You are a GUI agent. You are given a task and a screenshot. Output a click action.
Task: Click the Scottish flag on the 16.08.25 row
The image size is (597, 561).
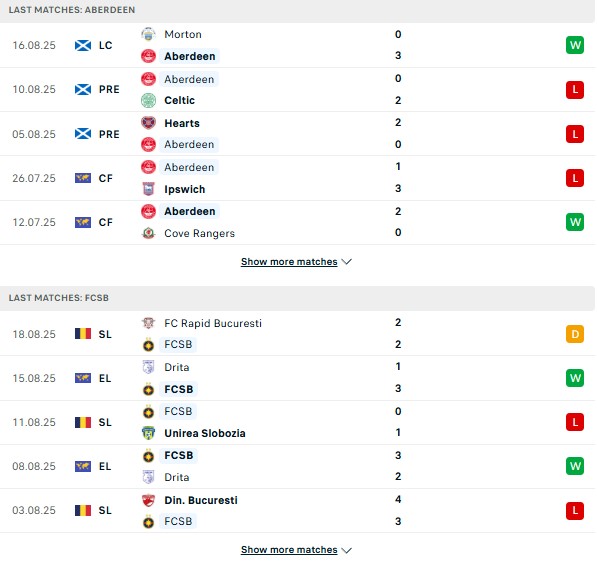click(x=83, y=45)
